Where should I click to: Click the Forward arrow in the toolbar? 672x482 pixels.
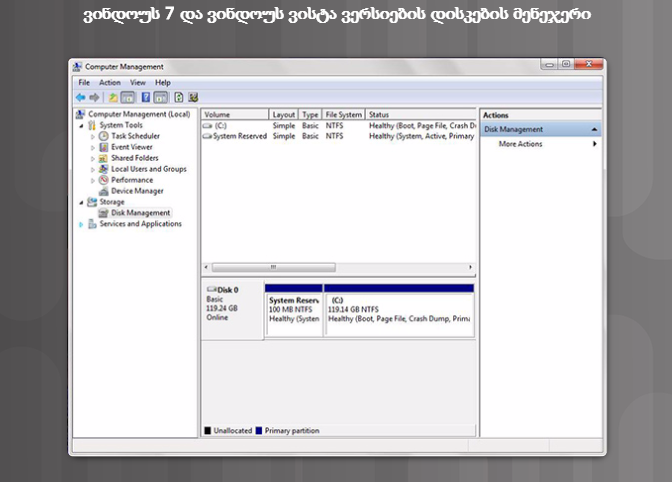point(94,98)
